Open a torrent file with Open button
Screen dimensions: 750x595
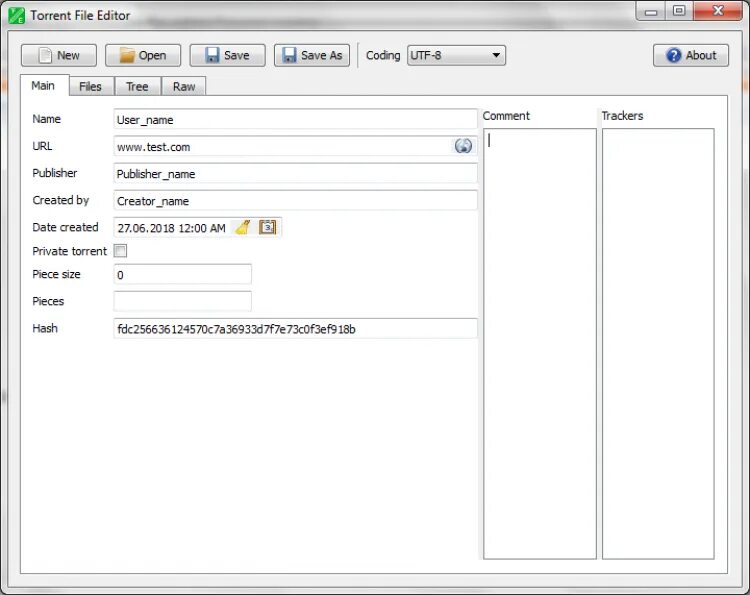pos(143,55)
